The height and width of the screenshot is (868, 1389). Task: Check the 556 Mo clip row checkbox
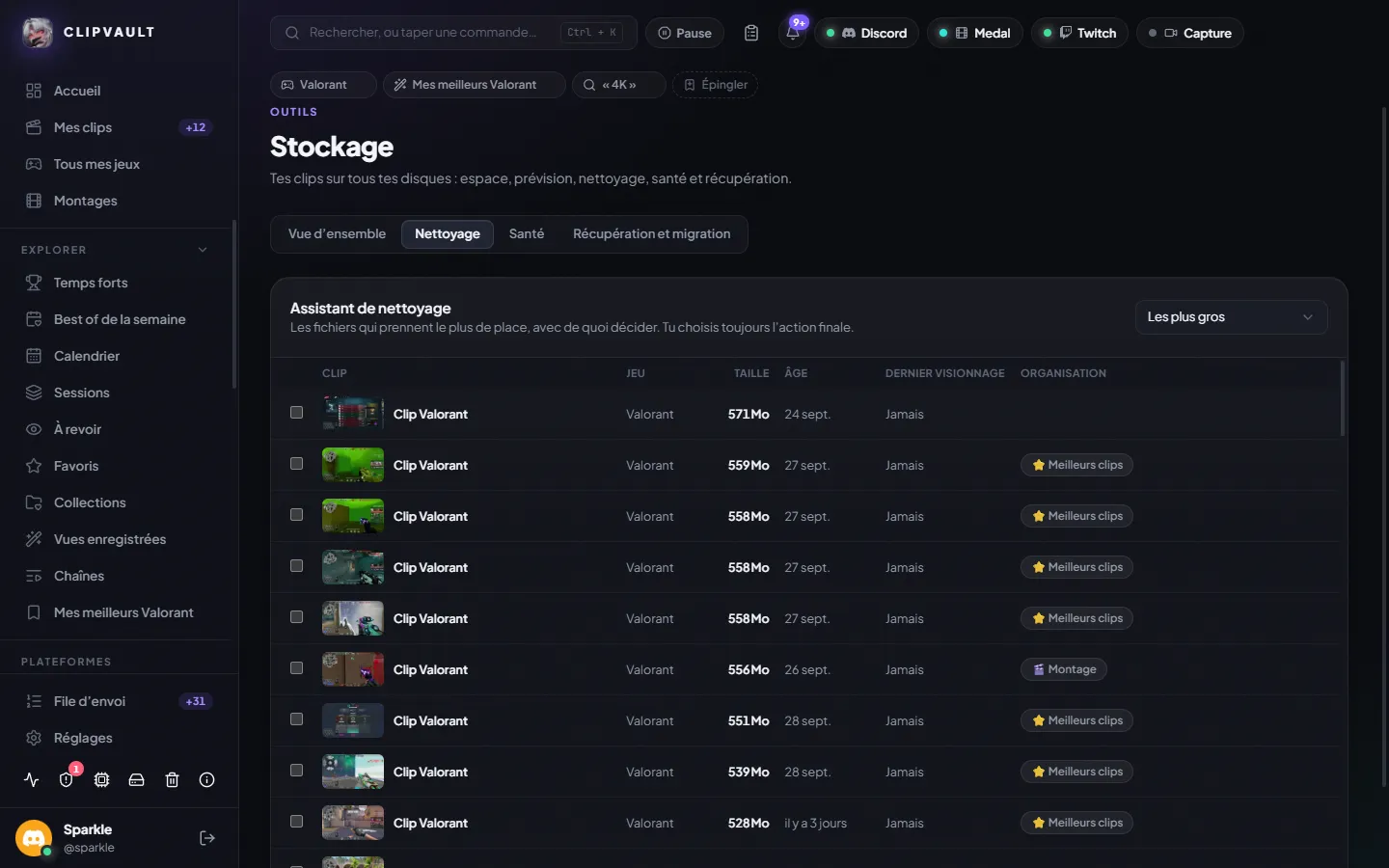click(x=297, y=668)
